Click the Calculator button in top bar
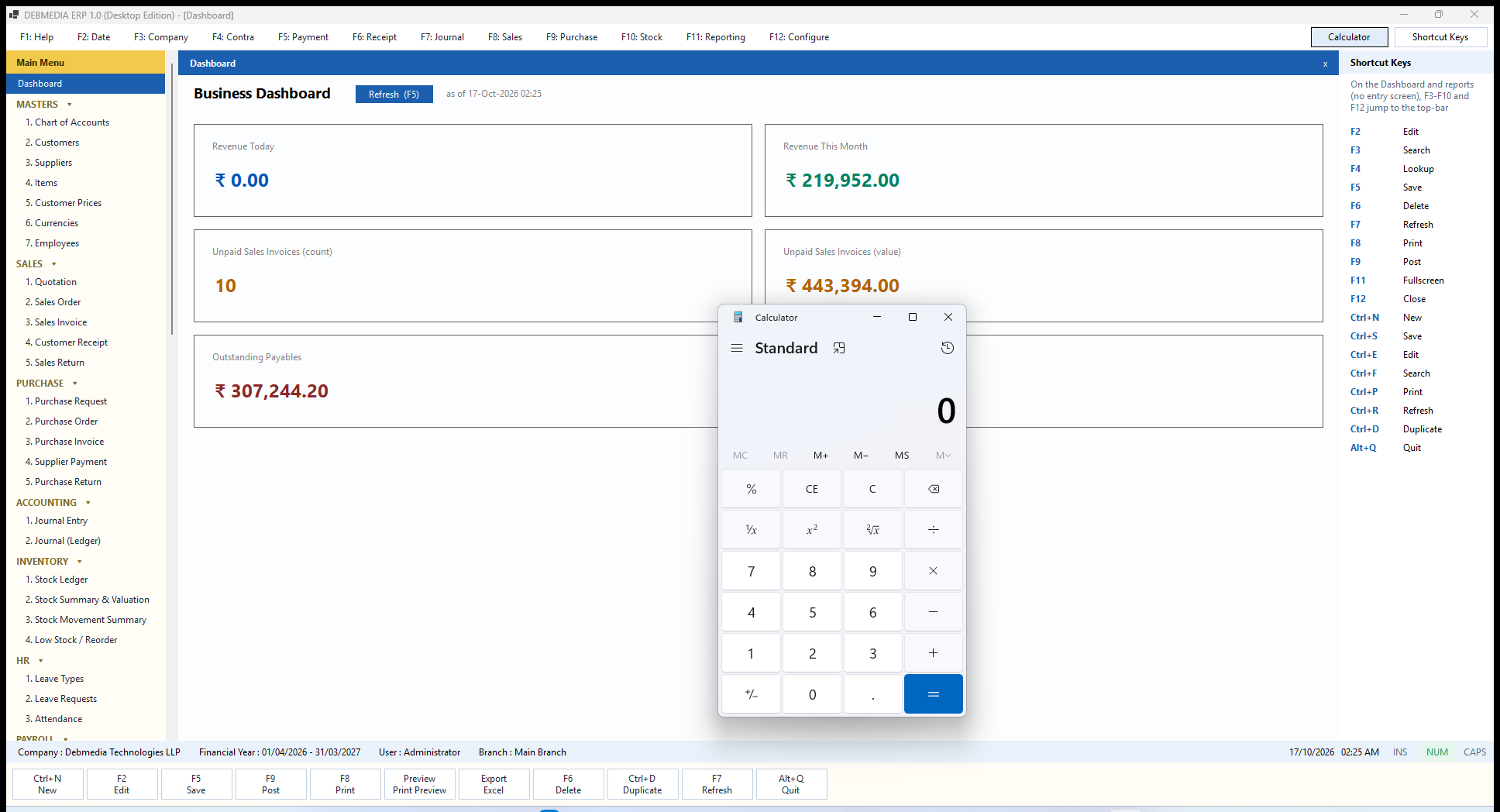1500x812 pixels. 1349,37
